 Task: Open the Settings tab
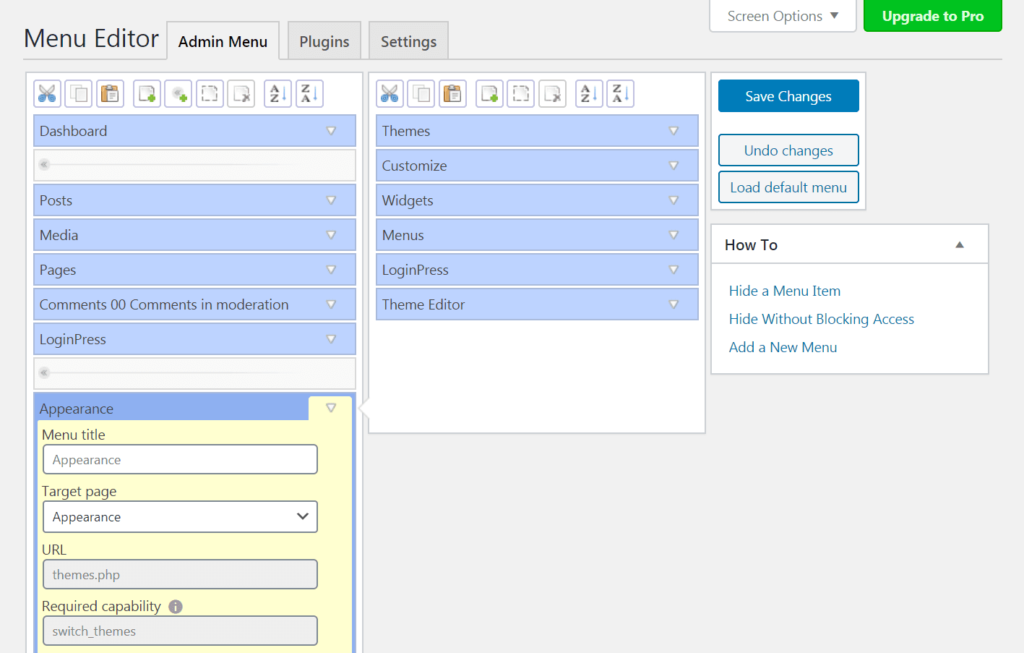coord(408,41)
